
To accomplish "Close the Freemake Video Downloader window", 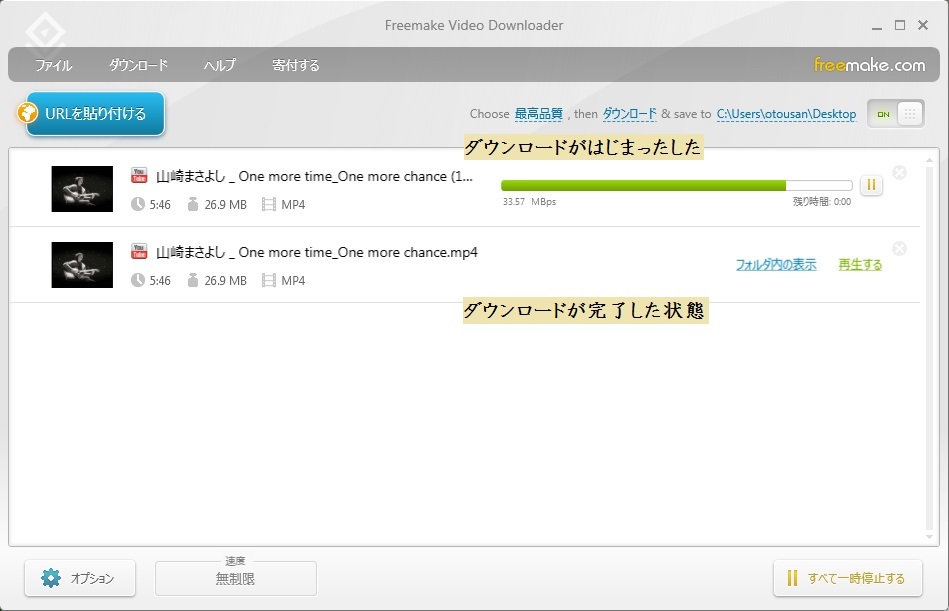I will (923, 25).
